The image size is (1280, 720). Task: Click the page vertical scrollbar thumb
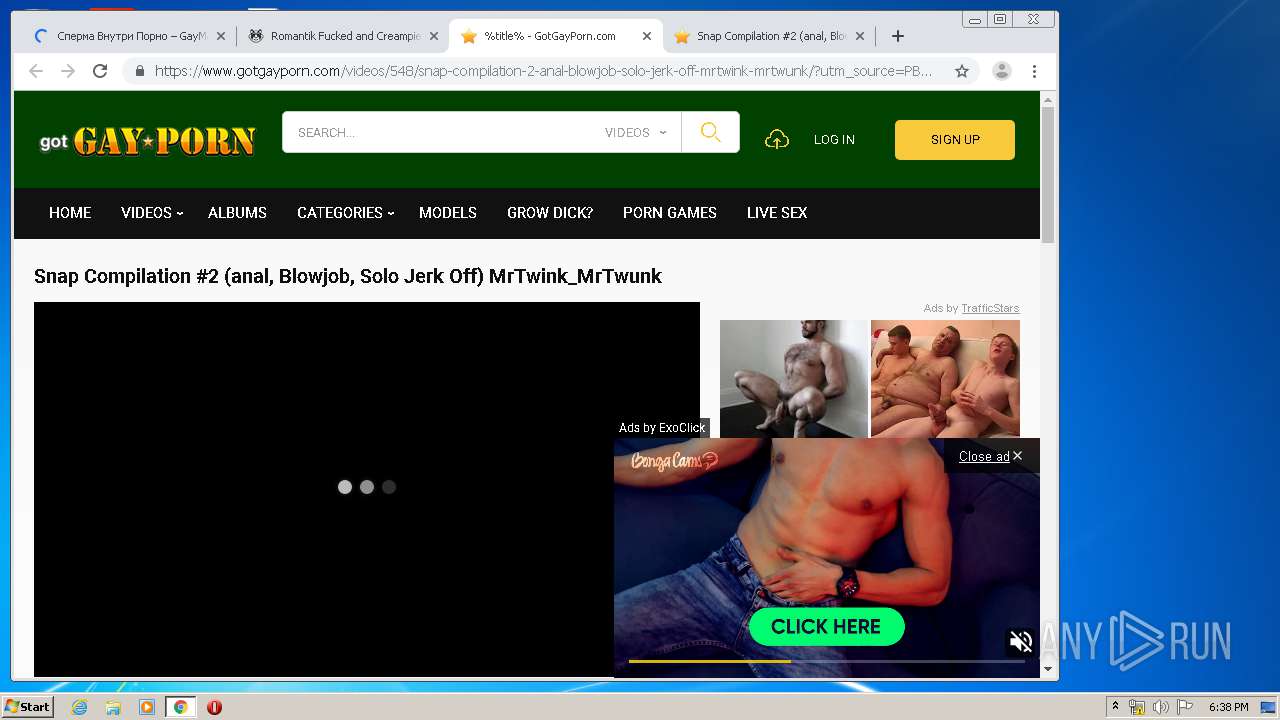(x=1048, y=175)
